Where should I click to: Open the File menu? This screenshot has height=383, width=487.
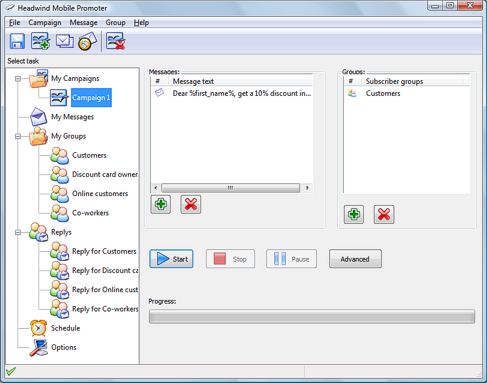click(14, 23)
